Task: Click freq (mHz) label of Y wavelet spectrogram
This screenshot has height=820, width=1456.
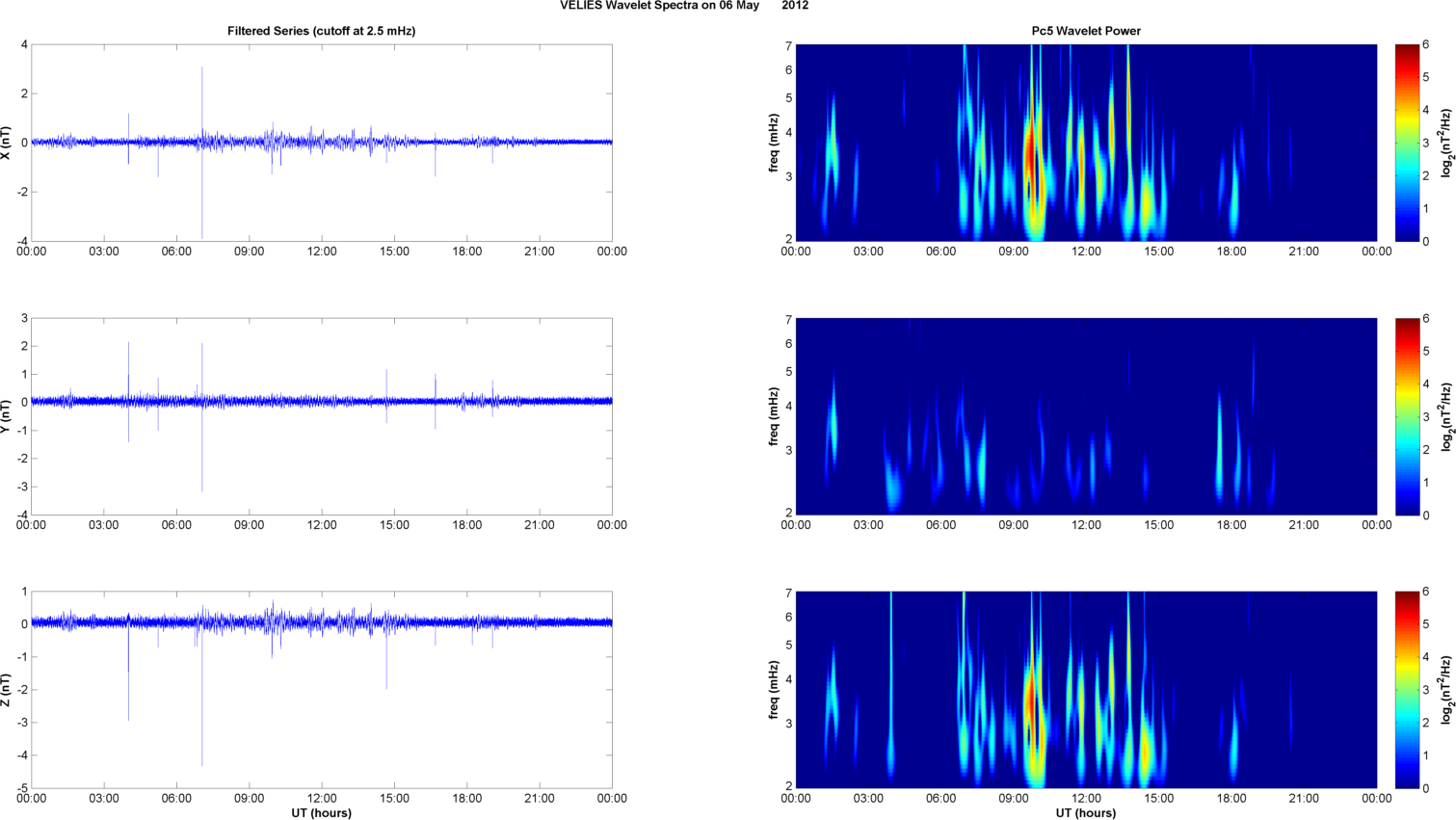Action: click(x=773, y=416)
